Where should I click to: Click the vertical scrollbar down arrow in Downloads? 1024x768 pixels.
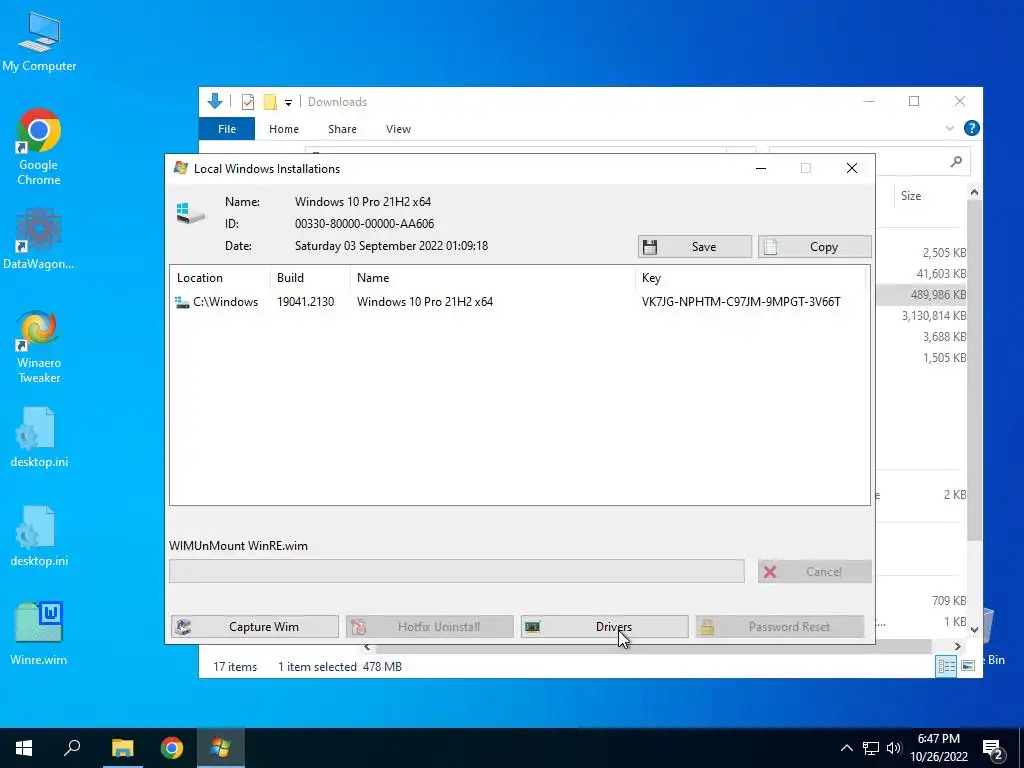(974, 630)
